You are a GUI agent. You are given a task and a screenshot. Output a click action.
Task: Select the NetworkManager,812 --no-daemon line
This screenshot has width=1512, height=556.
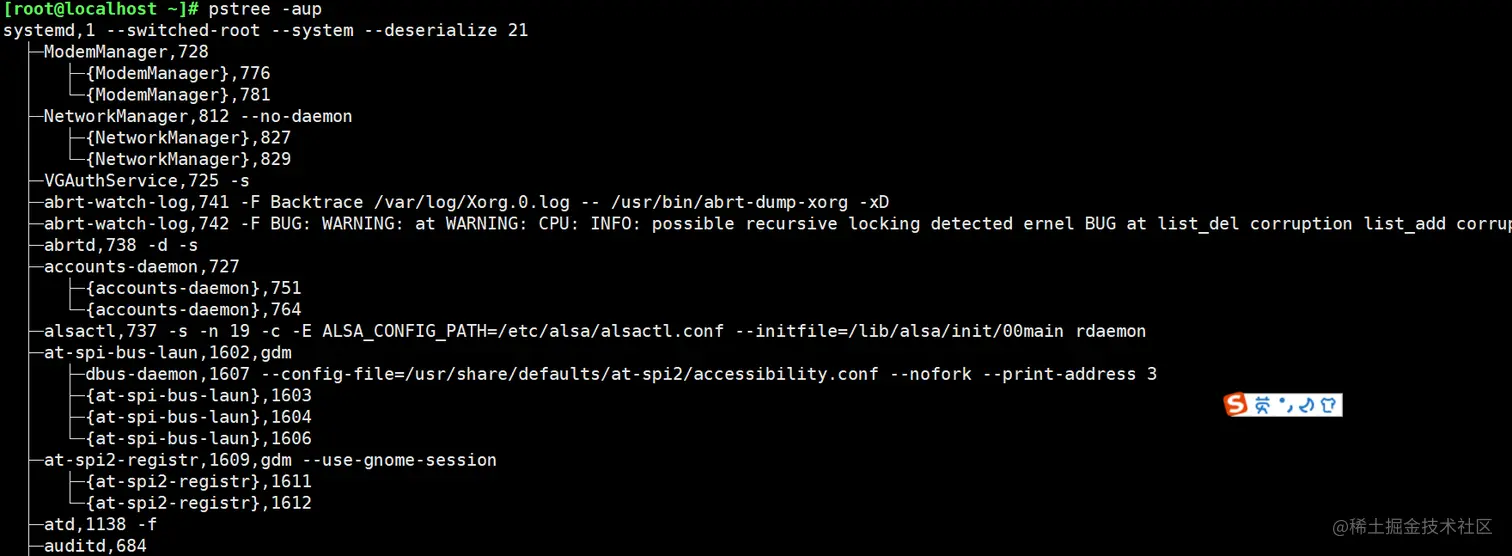198,117
